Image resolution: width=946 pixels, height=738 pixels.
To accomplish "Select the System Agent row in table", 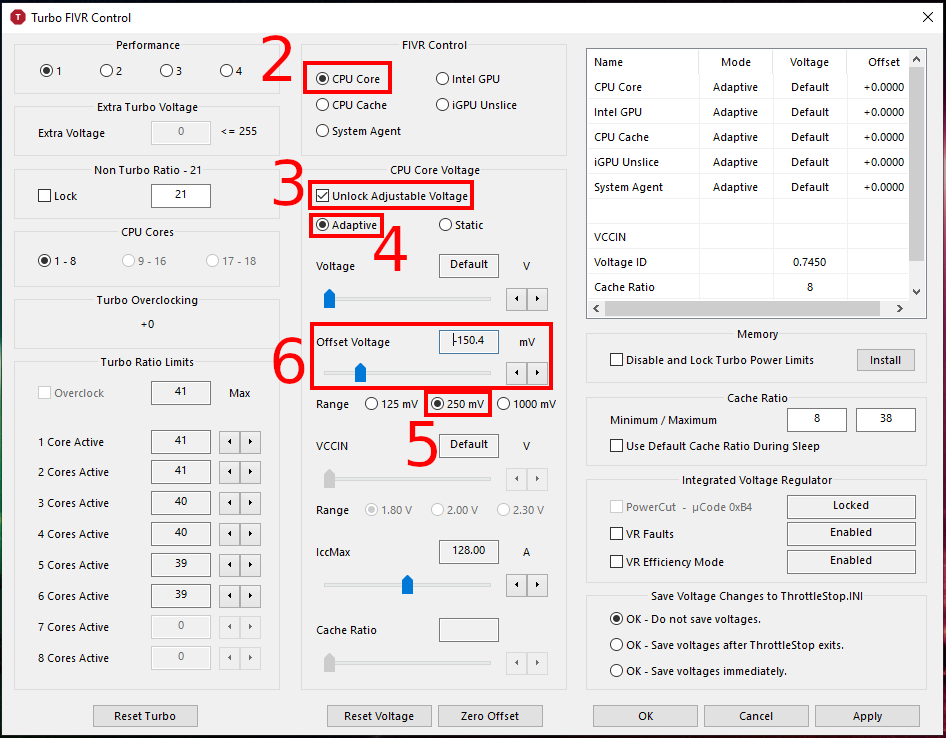I will coord(748,187).
